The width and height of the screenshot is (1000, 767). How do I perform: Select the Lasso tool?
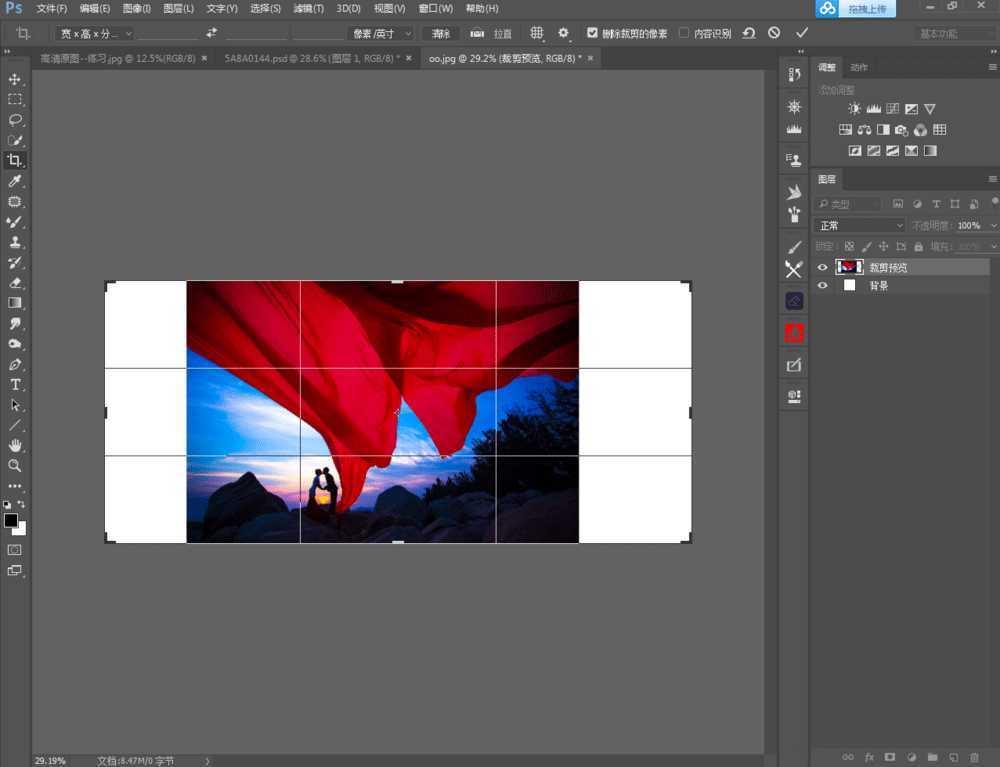[15, 120]
